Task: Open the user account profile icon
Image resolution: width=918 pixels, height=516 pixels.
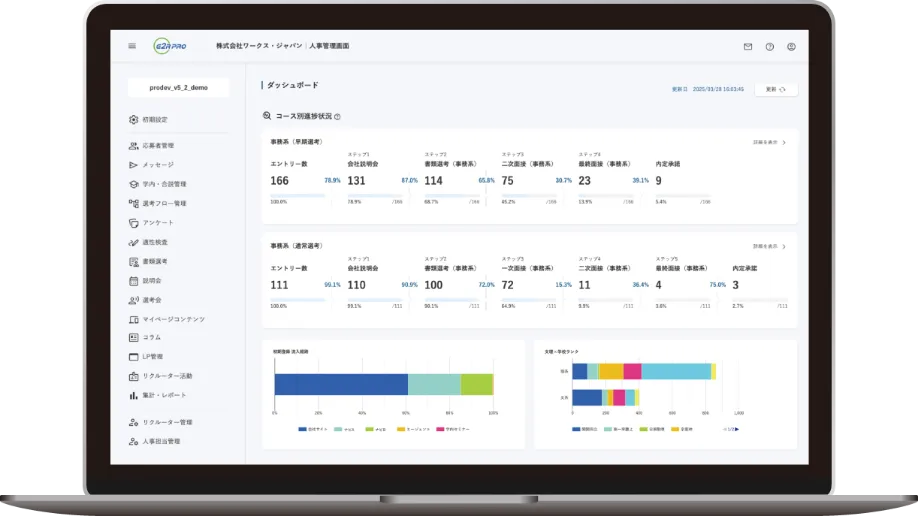Action: point(791,46)
